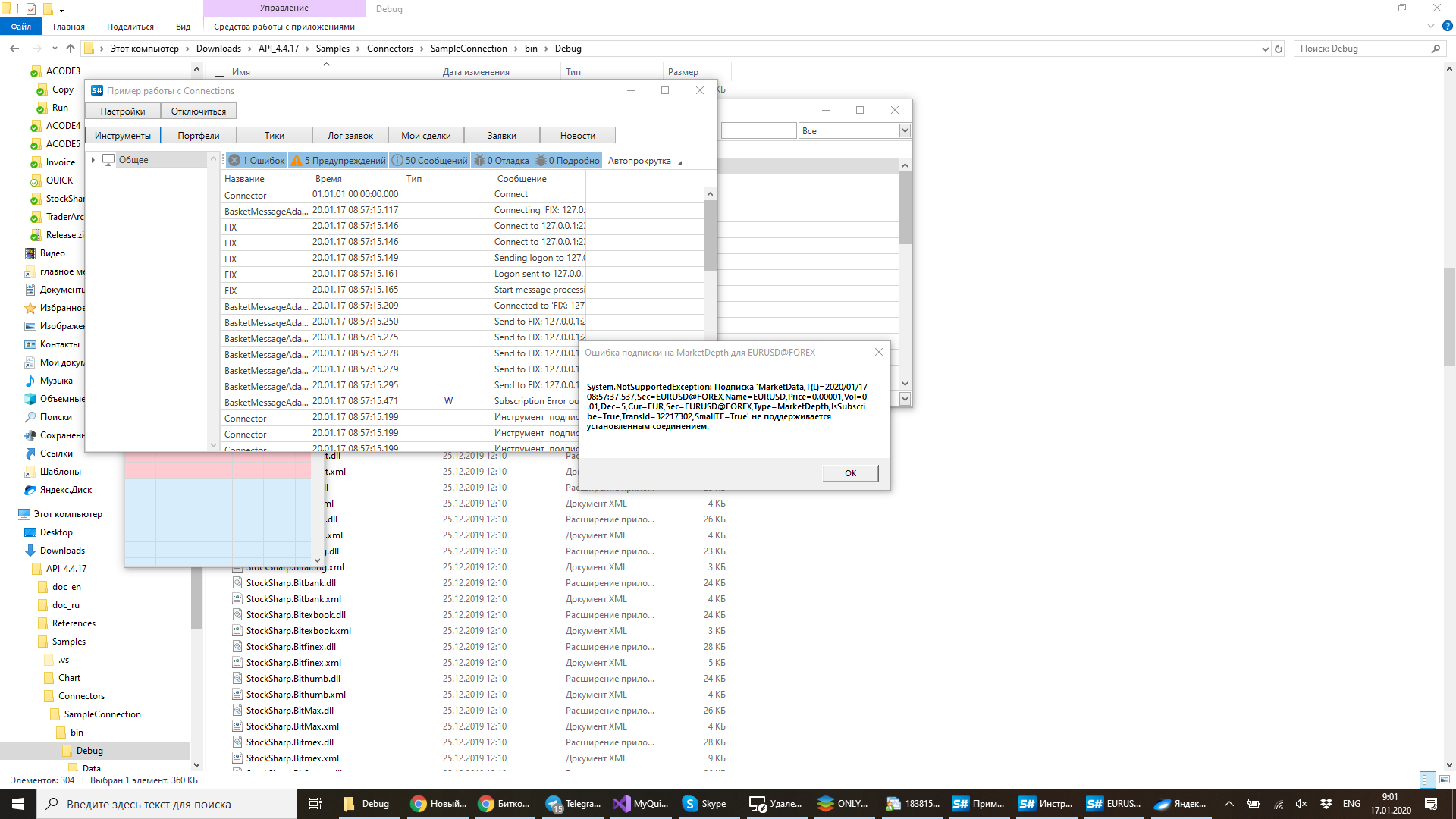
Task: Open the Удале... remote desktop taskbar item
Action: [x=775, y=804]
